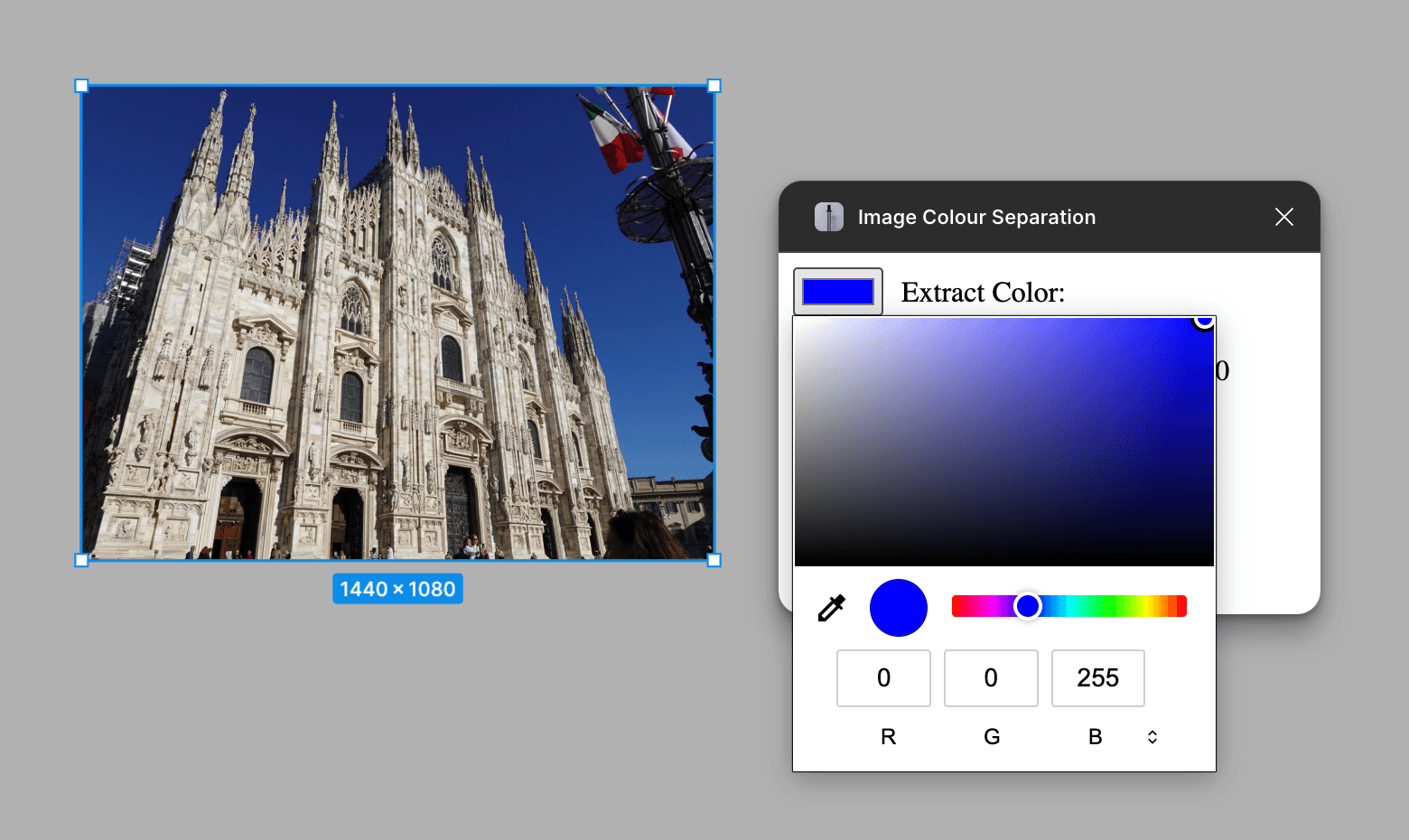
Task: Click the eyedropper tool in color picker
Action: click(x=832, y=608)
